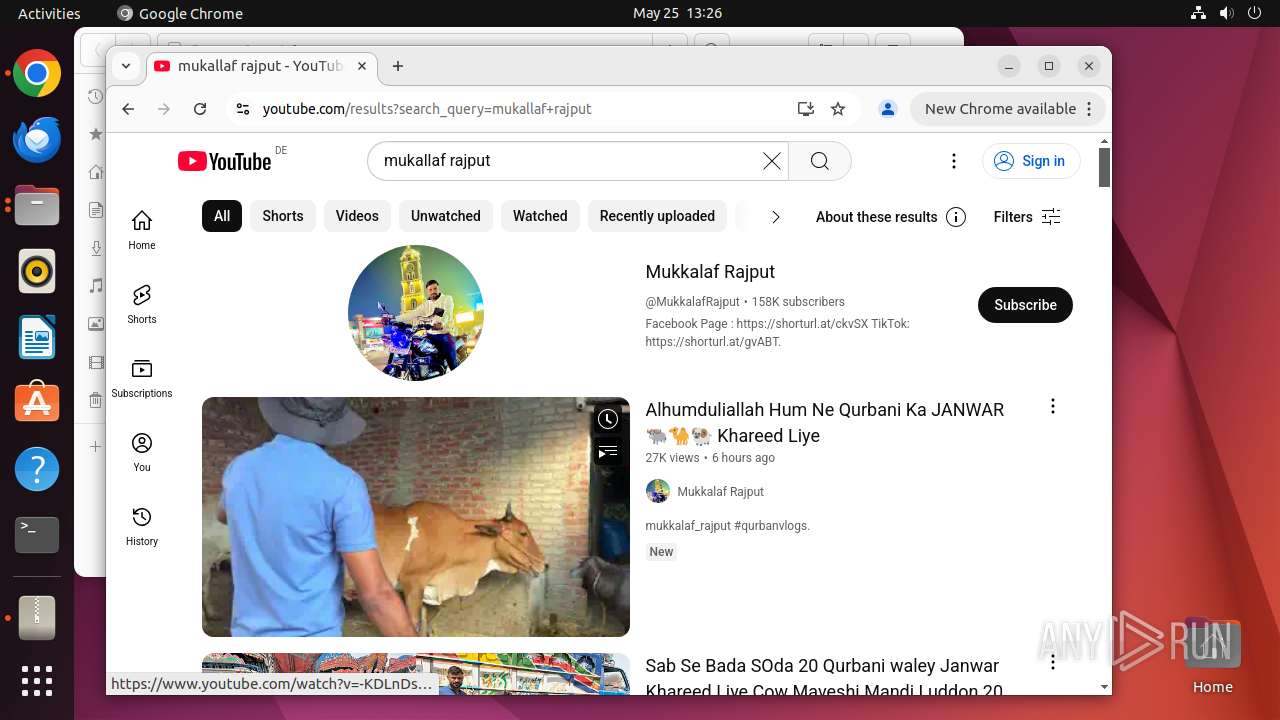Open action menu for Alhumduliallah video
Image resolution: width=1280 pixels, height=720 pixels.
(1052, 406)
